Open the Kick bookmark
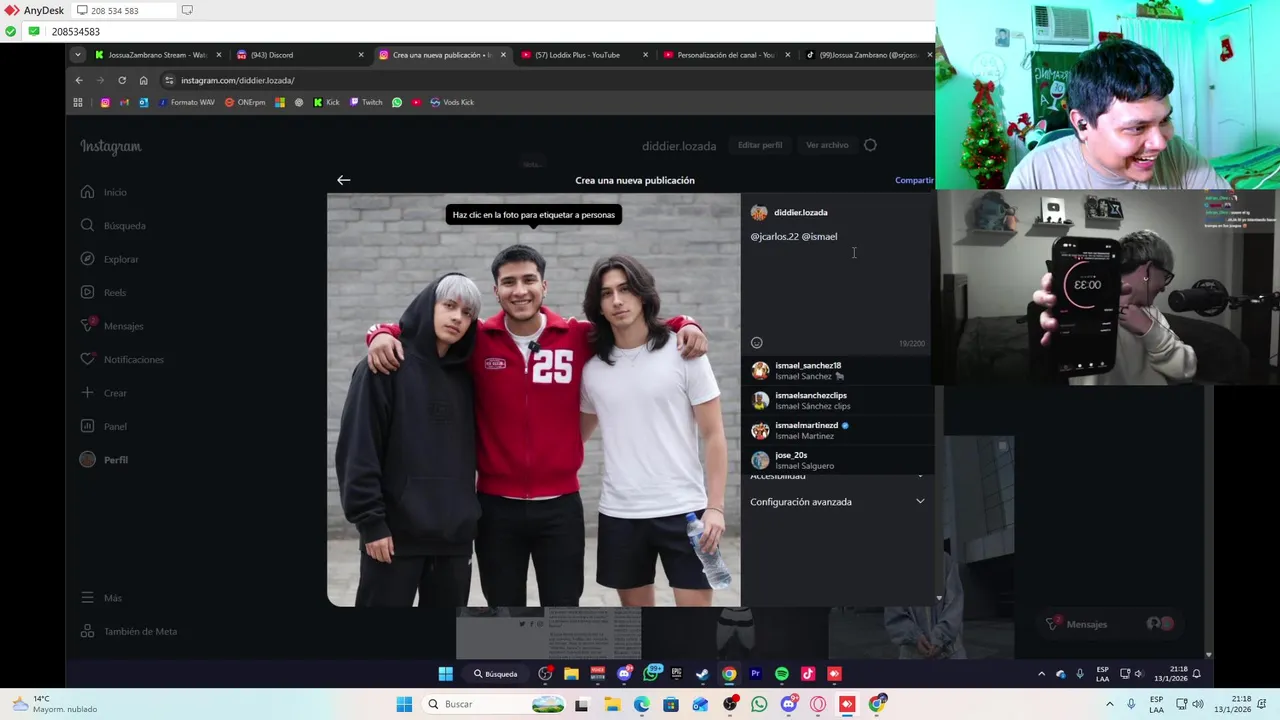Image resolution: width=1280 pixels, height=720 pixels. tap(327, 102)
